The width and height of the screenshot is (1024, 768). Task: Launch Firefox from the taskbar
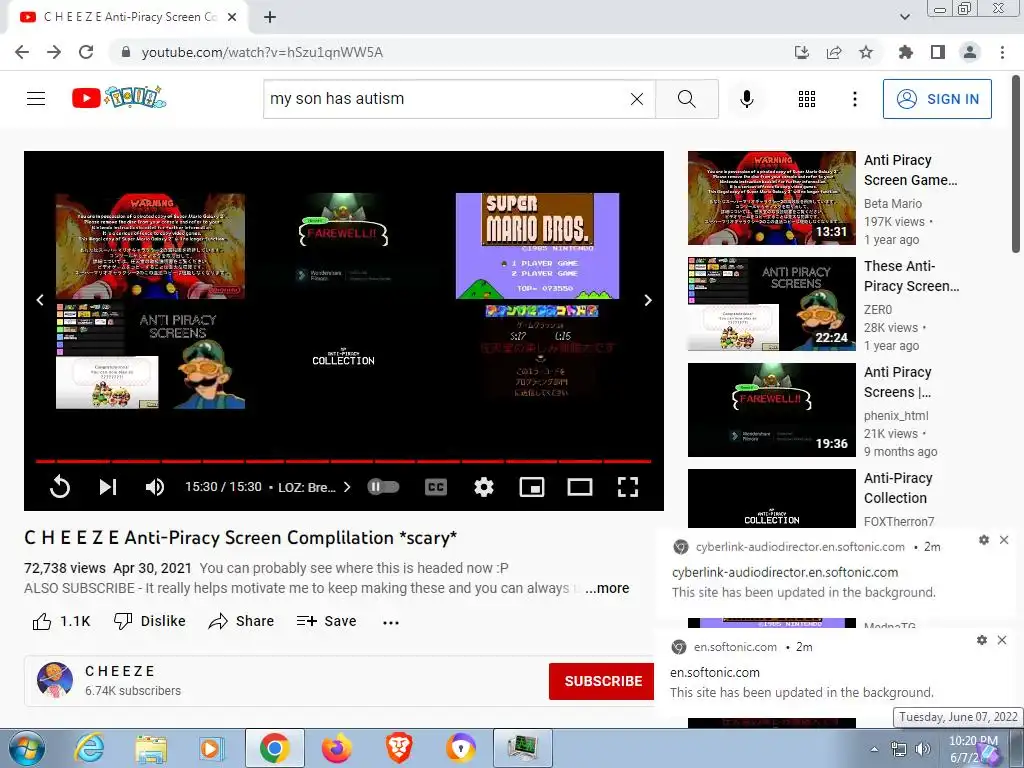337,748
